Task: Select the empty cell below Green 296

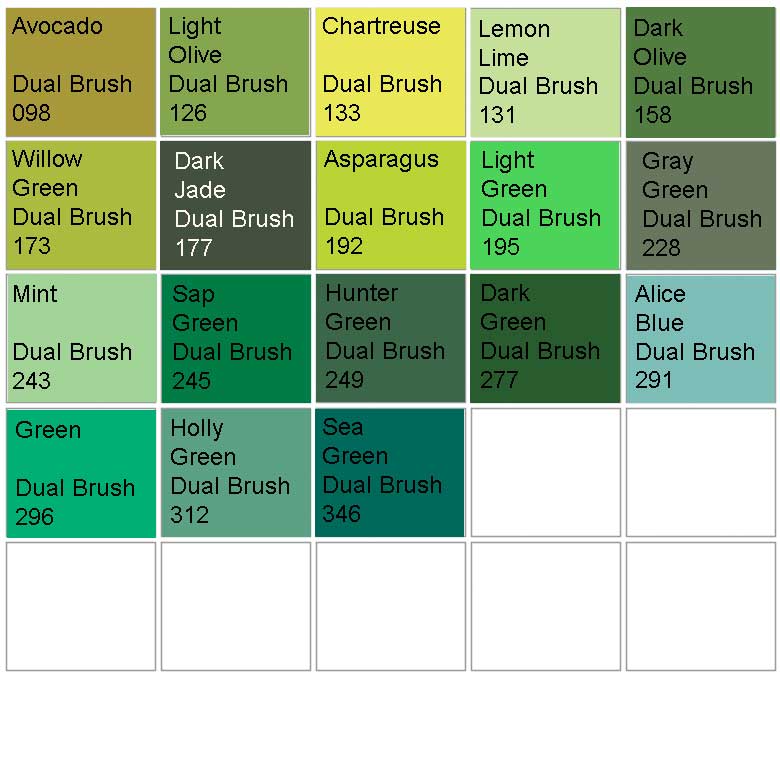Action: pyautogui.click(x=81, y=606)
